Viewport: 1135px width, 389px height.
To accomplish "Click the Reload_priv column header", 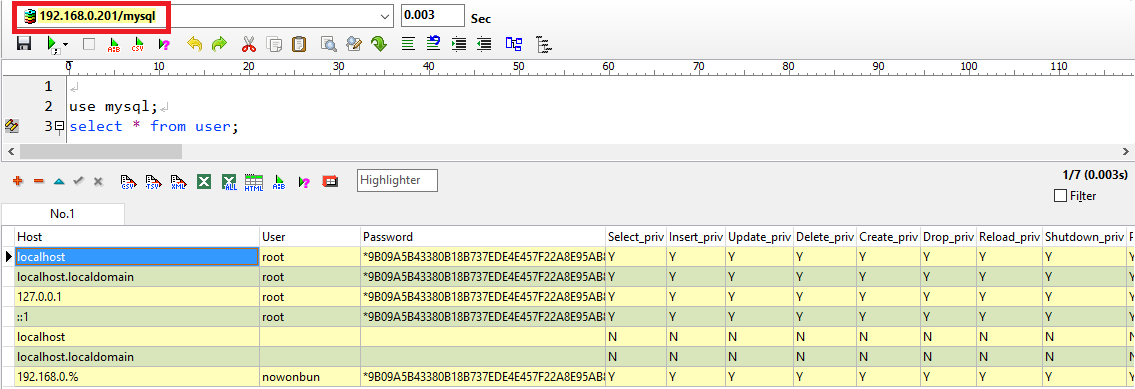I will (1008, 237).
